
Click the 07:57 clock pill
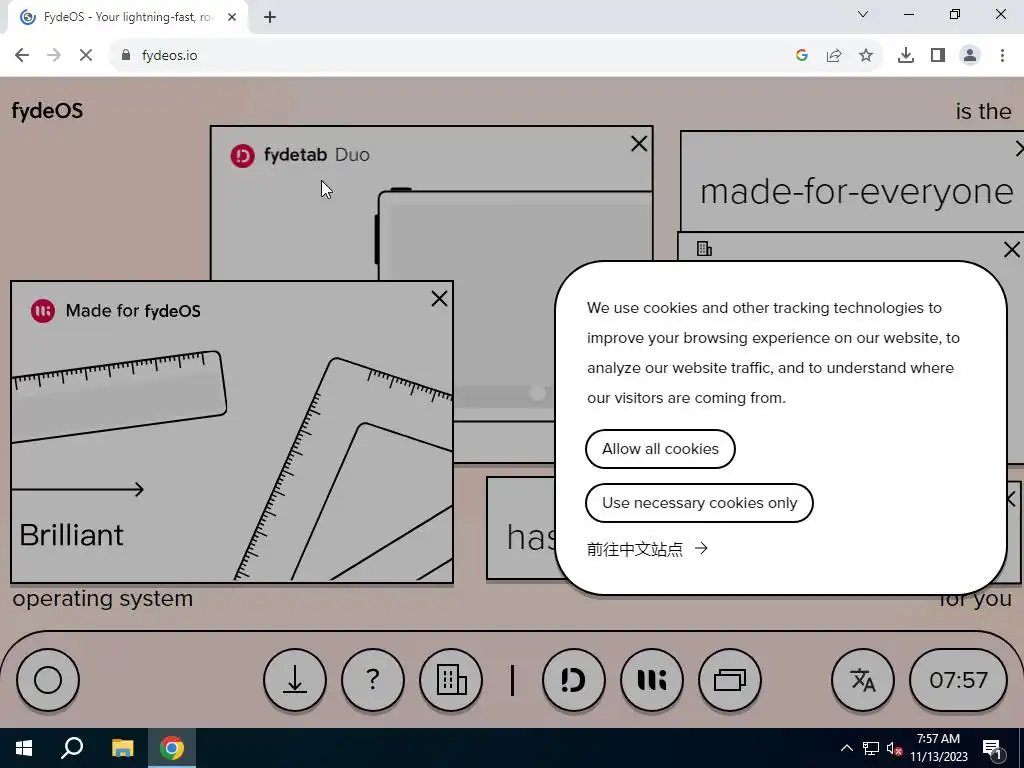coord(958,680)
